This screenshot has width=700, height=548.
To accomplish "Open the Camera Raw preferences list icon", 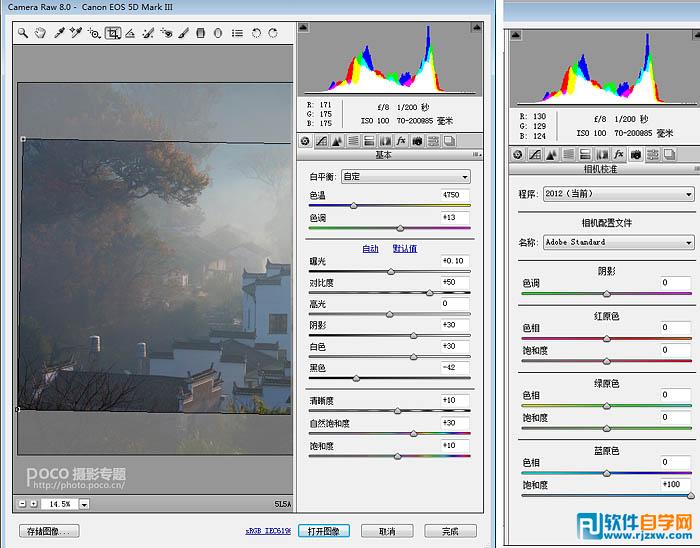I will coord(237,33).
